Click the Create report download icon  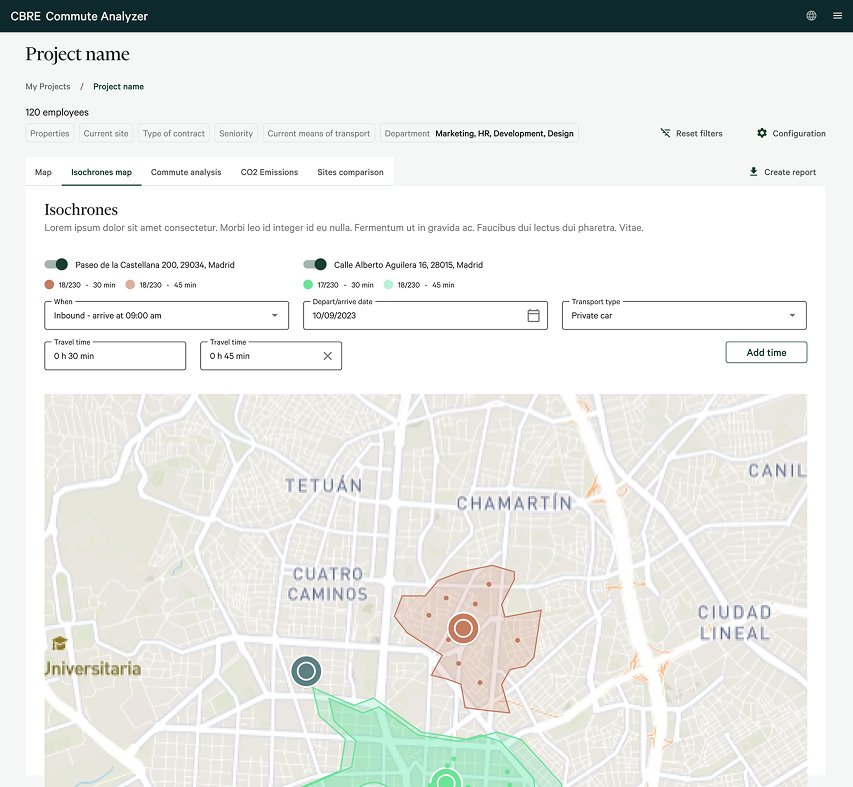pyautogui.click(x=753, y=172)
